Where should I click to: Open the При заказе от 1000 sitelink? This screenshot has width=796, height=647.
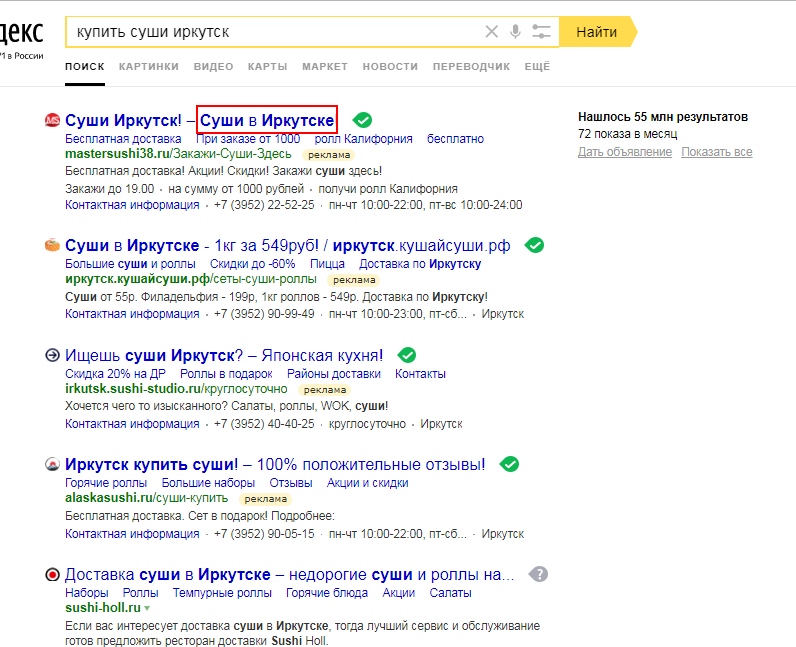(248, 139)
